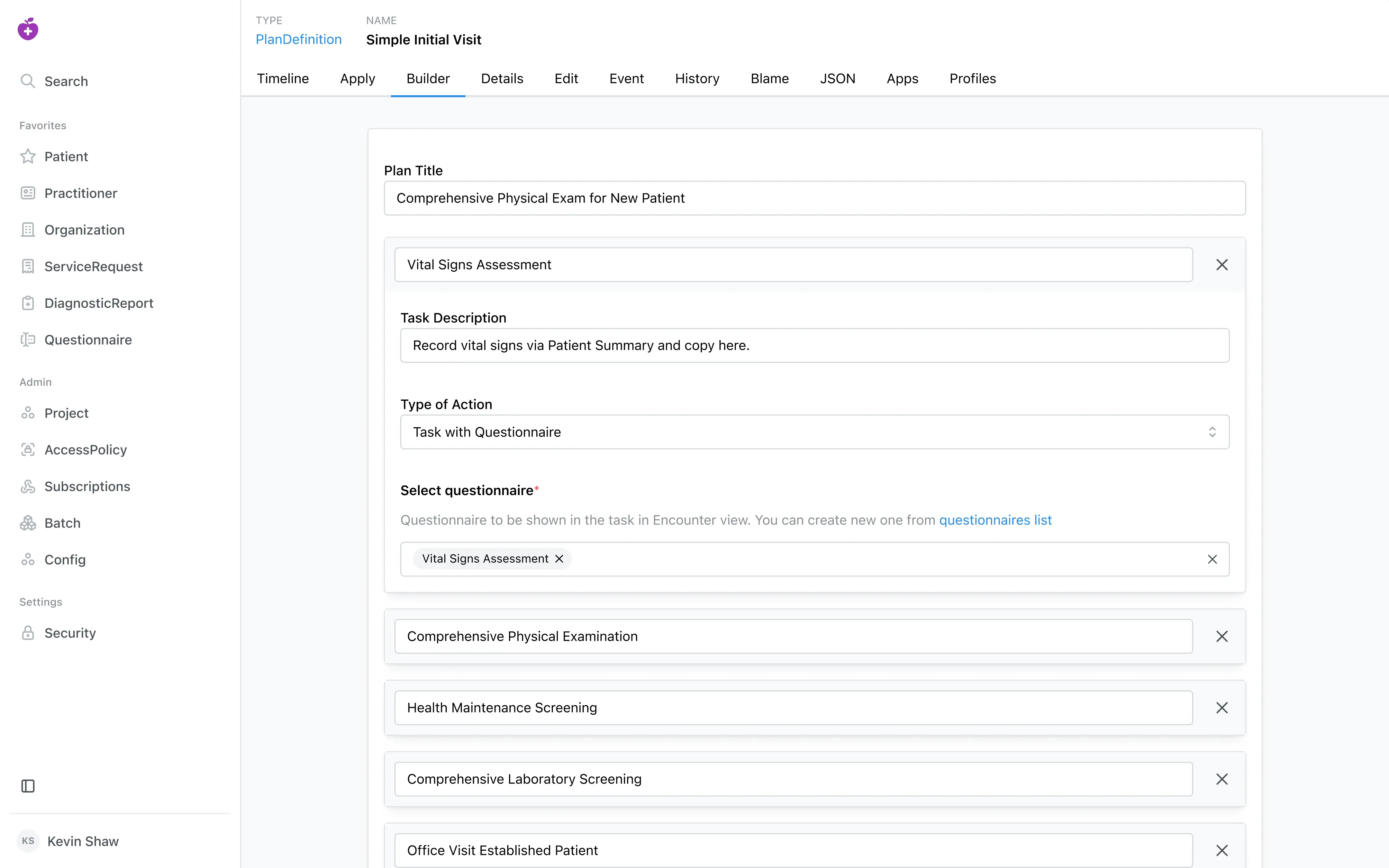Click the Comprehensive Physical Examination title field

pos(793,636)
